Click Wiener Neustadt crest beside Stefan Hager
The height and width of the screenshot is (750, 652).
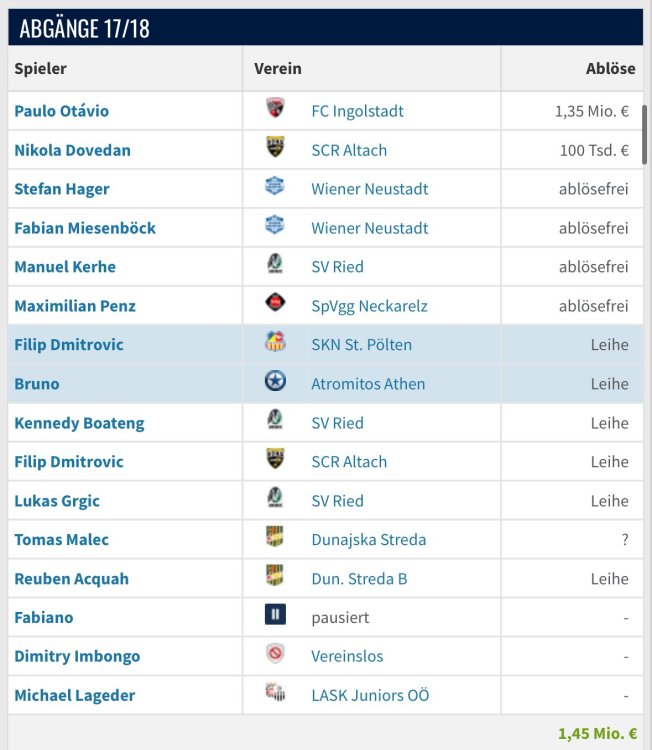click(x=275, y=188)
